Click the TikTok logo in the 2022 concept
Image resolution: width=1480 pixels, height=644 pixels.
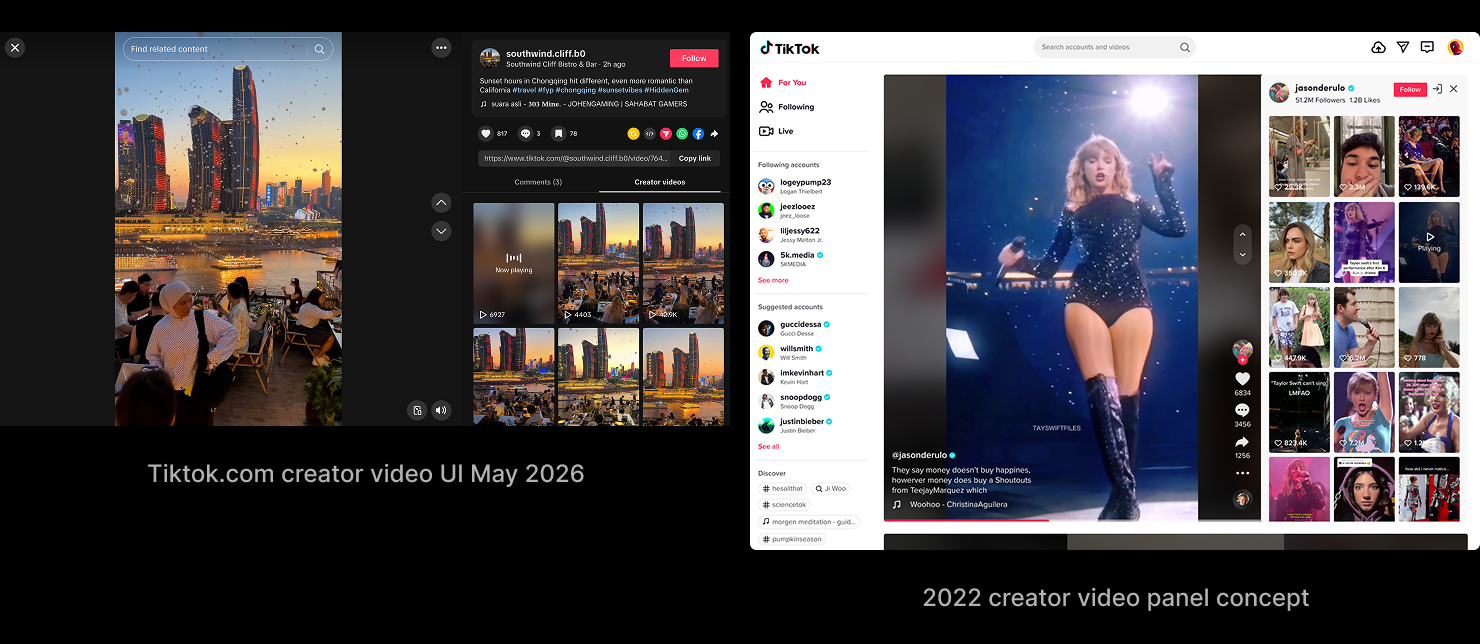(789, 48)
